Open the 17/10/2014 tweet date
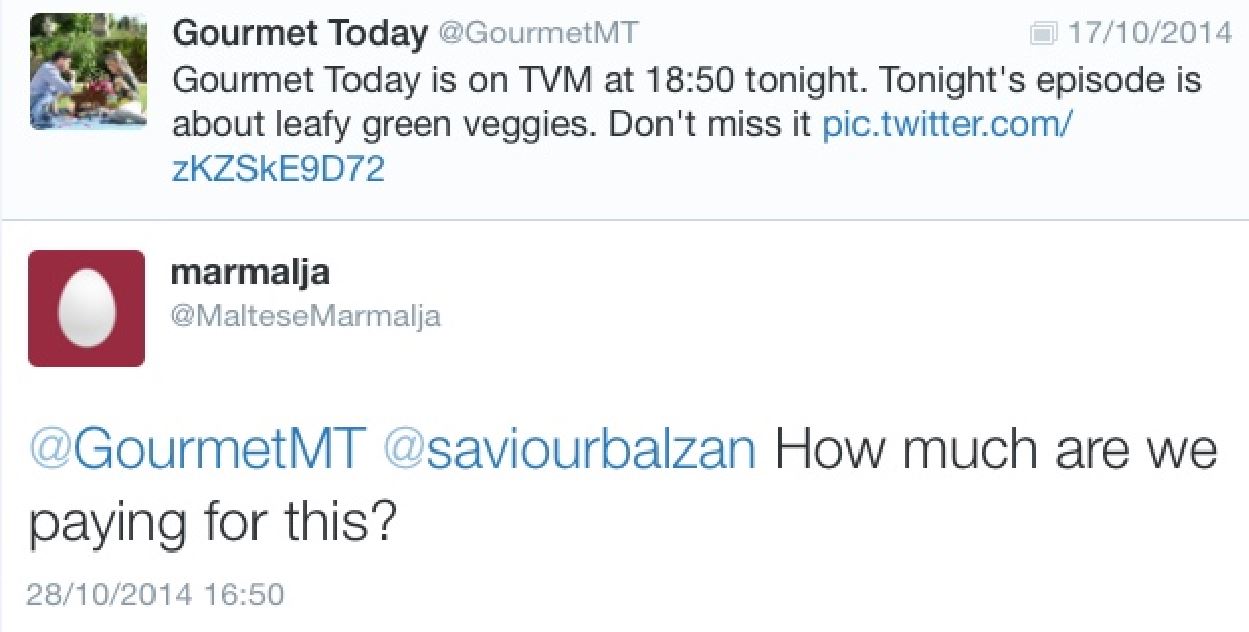 coord(1149,34)
